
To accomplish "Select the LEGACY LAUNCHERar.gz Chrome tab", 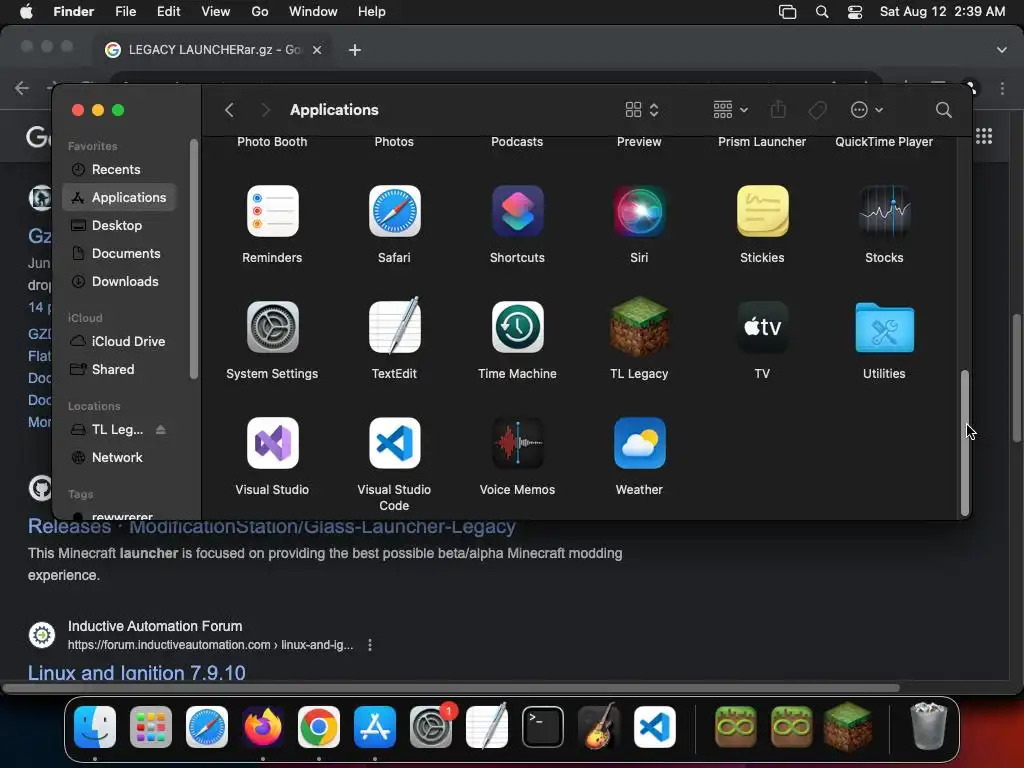I will [214, 50].
